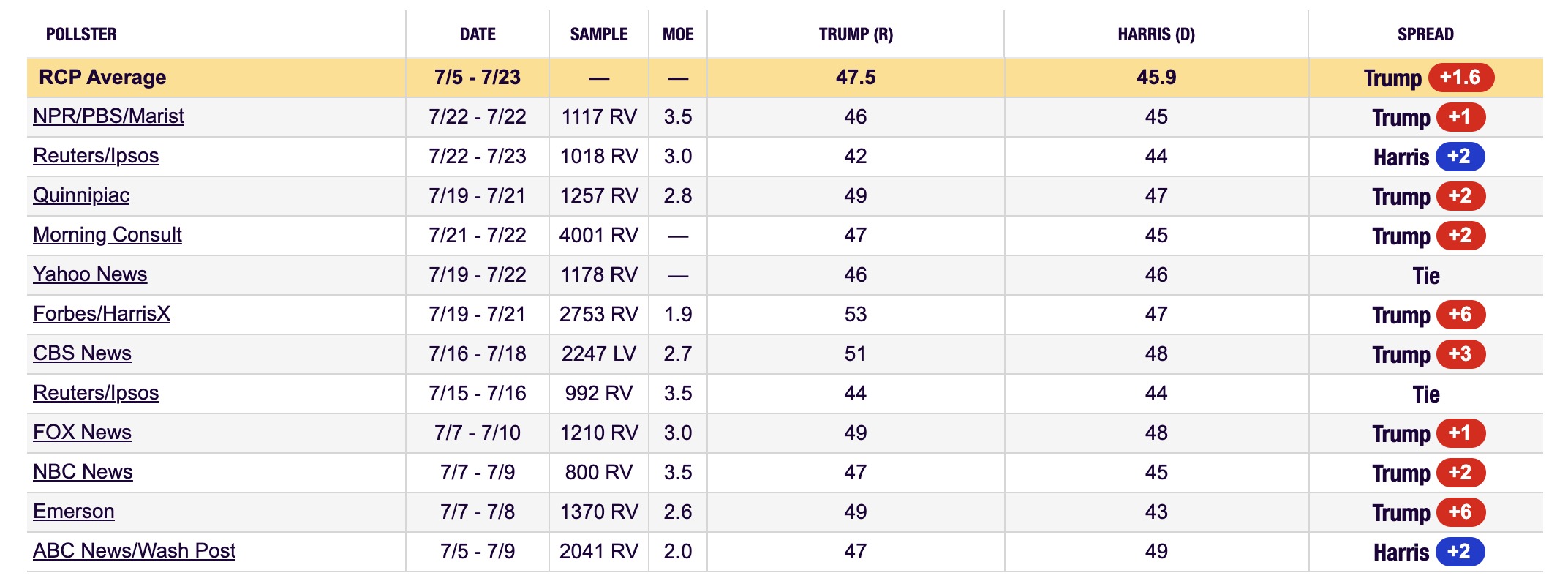Click the MOE column header
Image resolution: width=1568 pixels, height=584 pixels.
click(x=678, y=34)
